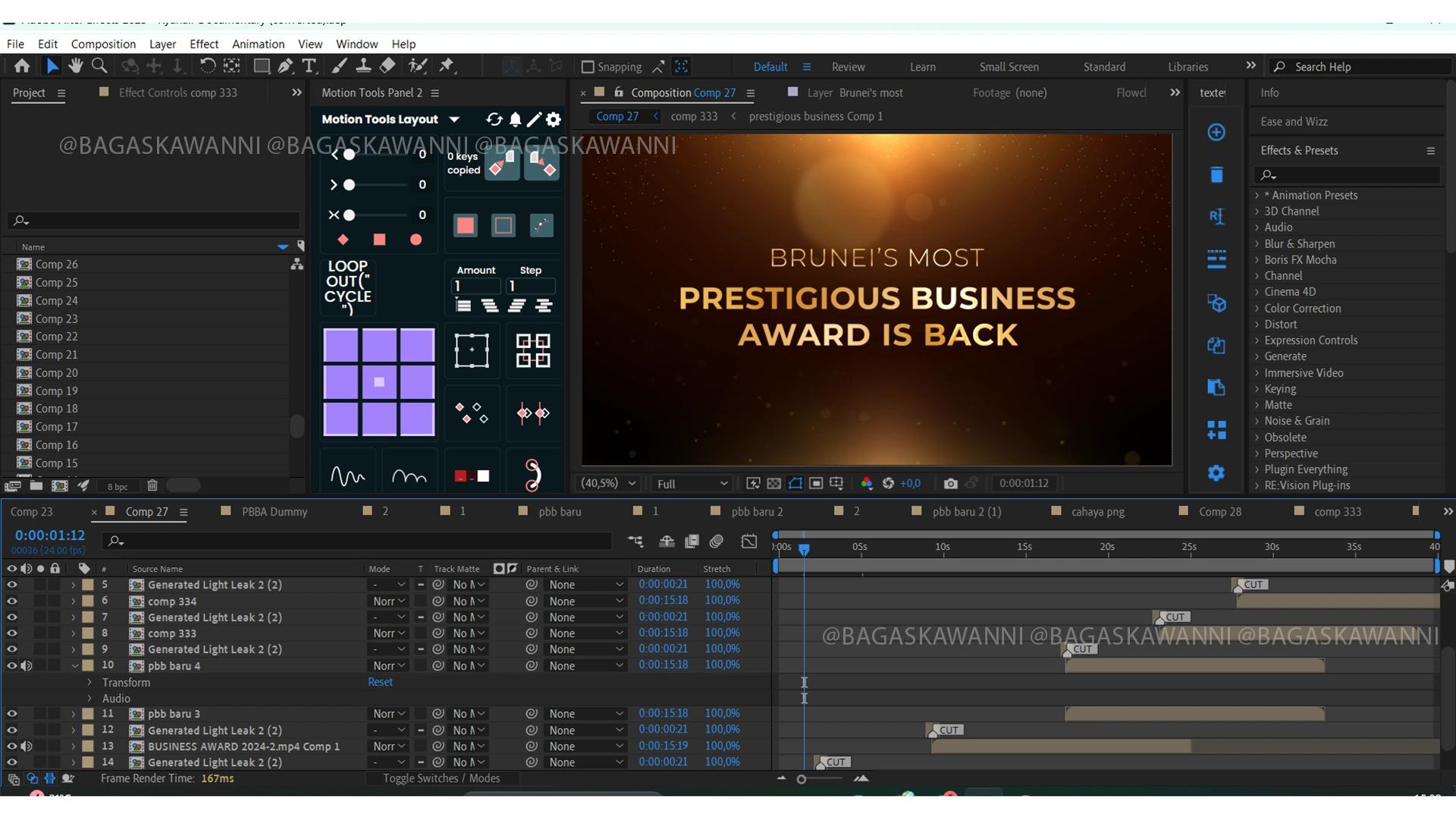Hide the comp 333 layer

(11, 632)
